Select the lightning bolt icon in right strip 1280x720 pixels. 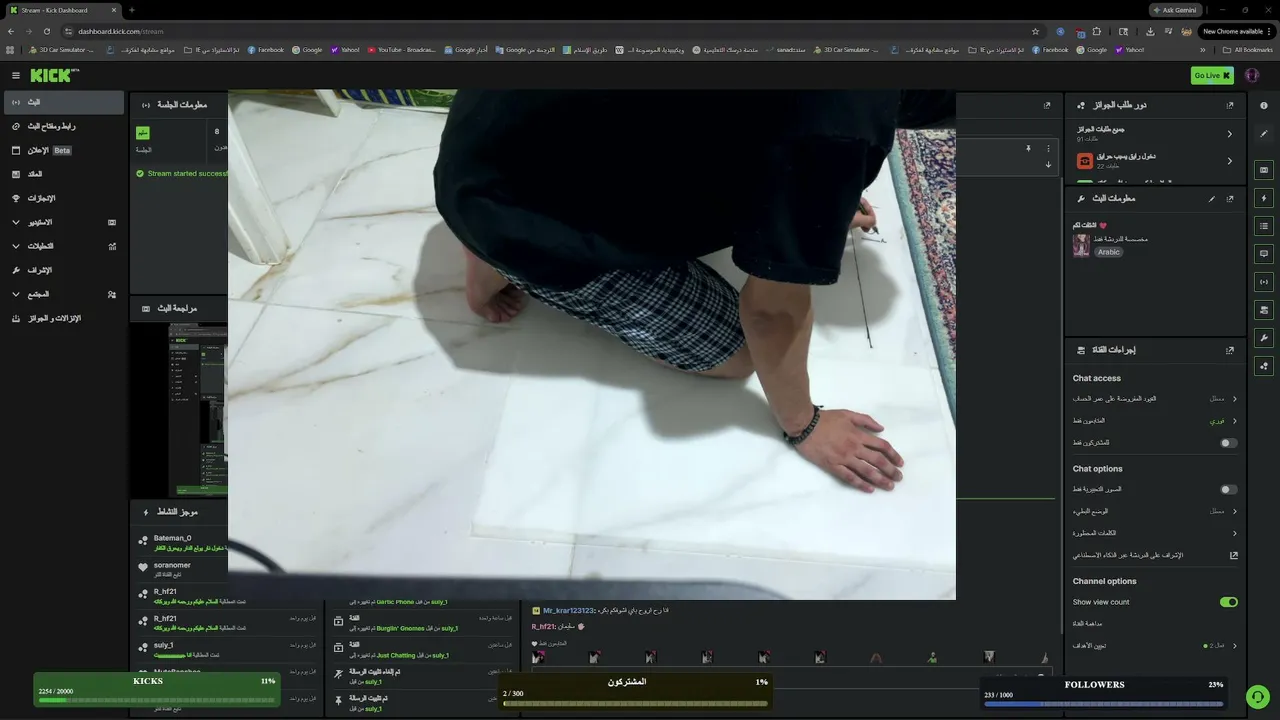coord(1264,198)
